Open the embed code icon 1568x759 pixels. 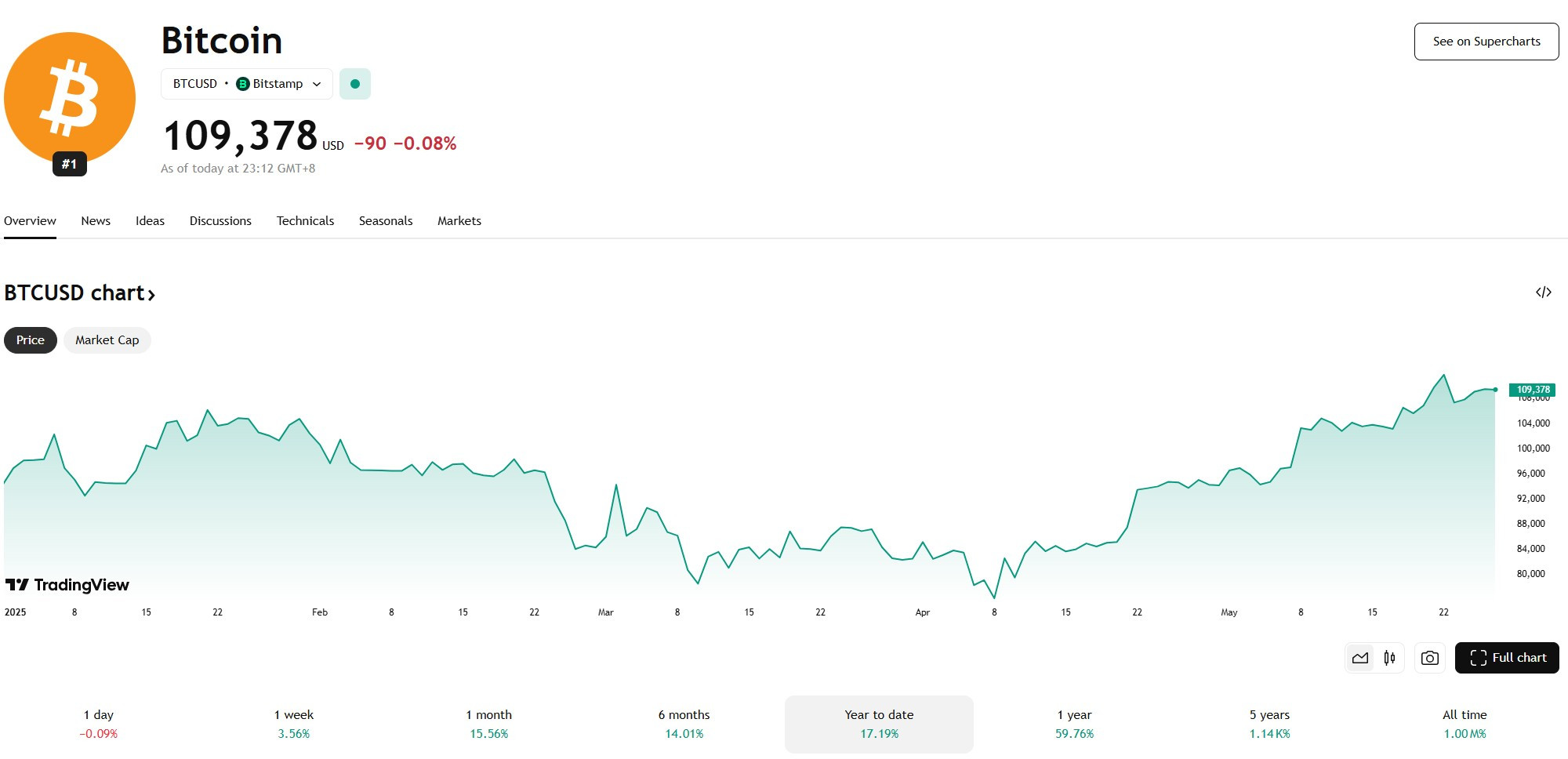point(1543,292)
